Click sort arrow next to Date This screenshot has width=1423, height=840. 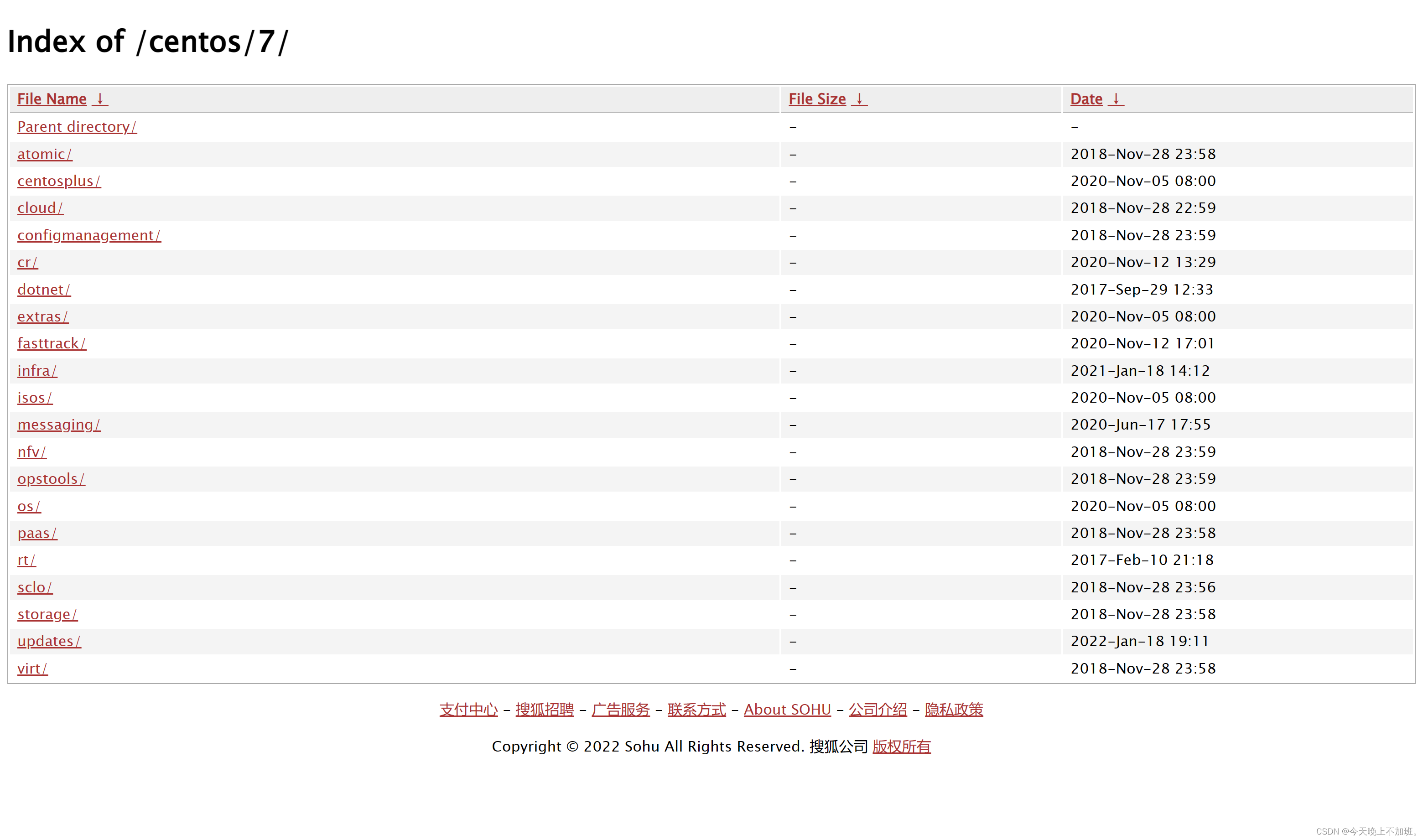coord(1115,99)
